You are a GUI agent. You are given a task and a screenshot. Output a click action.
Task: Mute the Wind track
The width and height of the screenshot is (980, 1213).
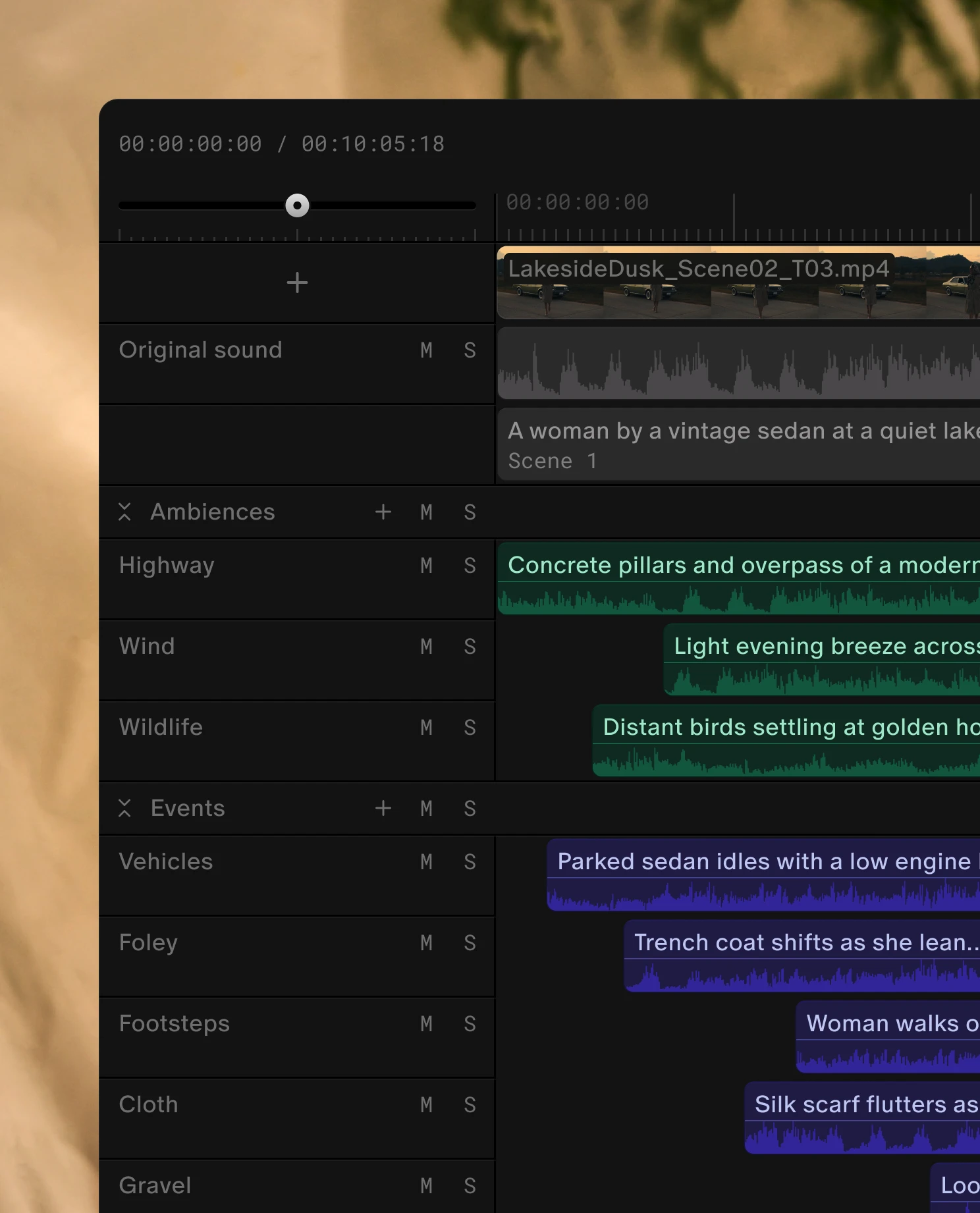click(427, 647)
